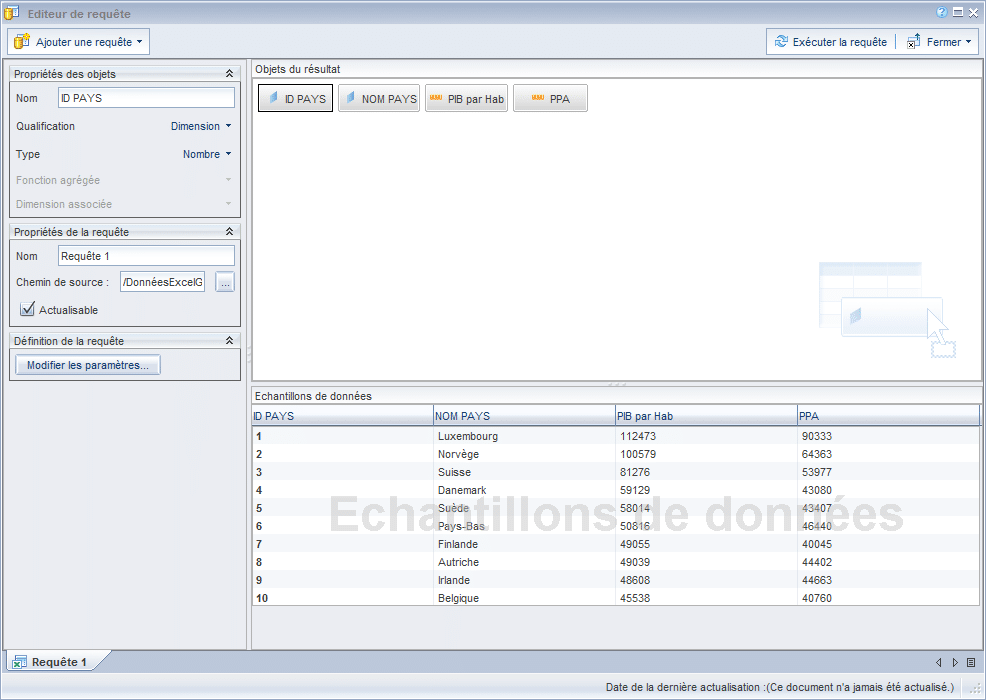Click the refresh icon on Exécuter la requête

click(781, 42)
